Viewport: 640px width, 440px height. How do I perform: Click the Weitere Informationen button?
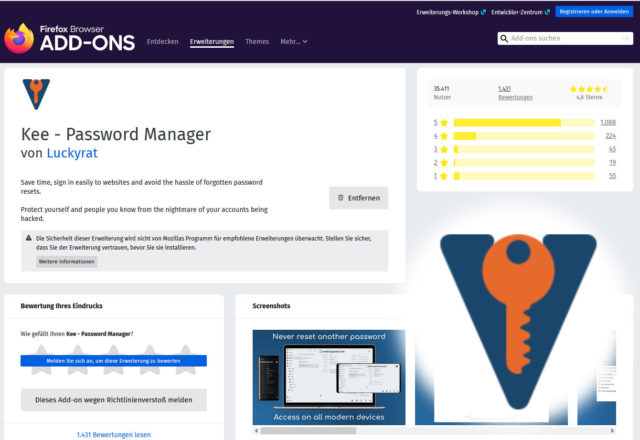pyautogui.click(x=67, y=262)
